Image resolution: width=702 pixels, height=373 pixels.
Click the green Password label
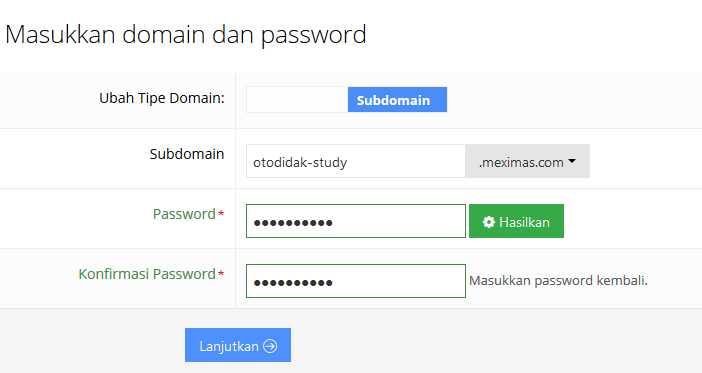[184, 214]
